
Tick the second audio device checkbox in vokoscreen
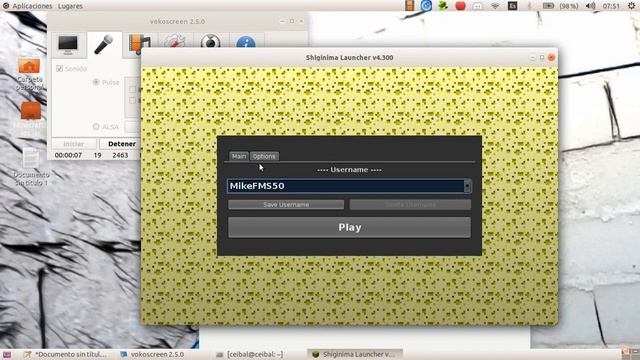[132, 100]
